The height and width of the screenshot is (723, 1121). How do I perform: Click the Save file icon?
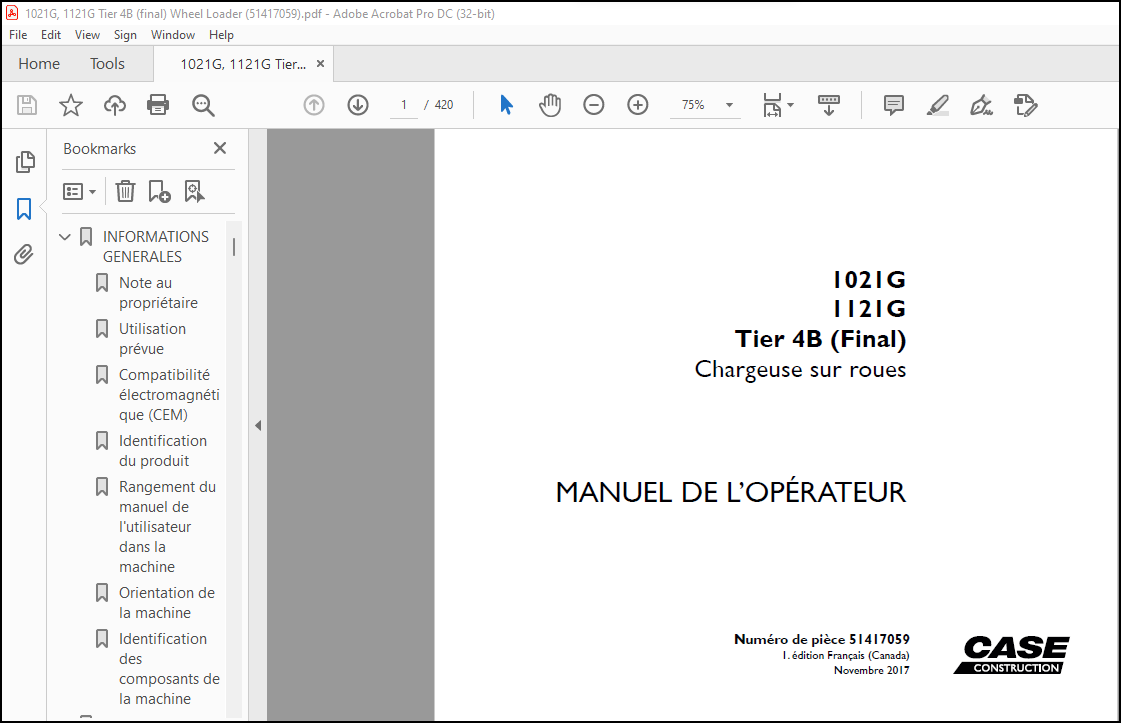tap(26, 105)
